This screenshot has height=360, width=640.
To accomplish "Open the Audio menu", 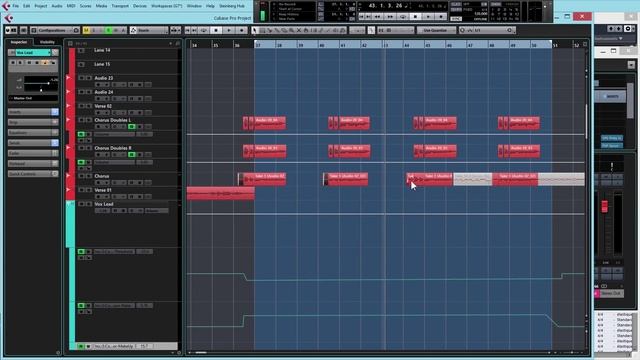I will (57, 6).
